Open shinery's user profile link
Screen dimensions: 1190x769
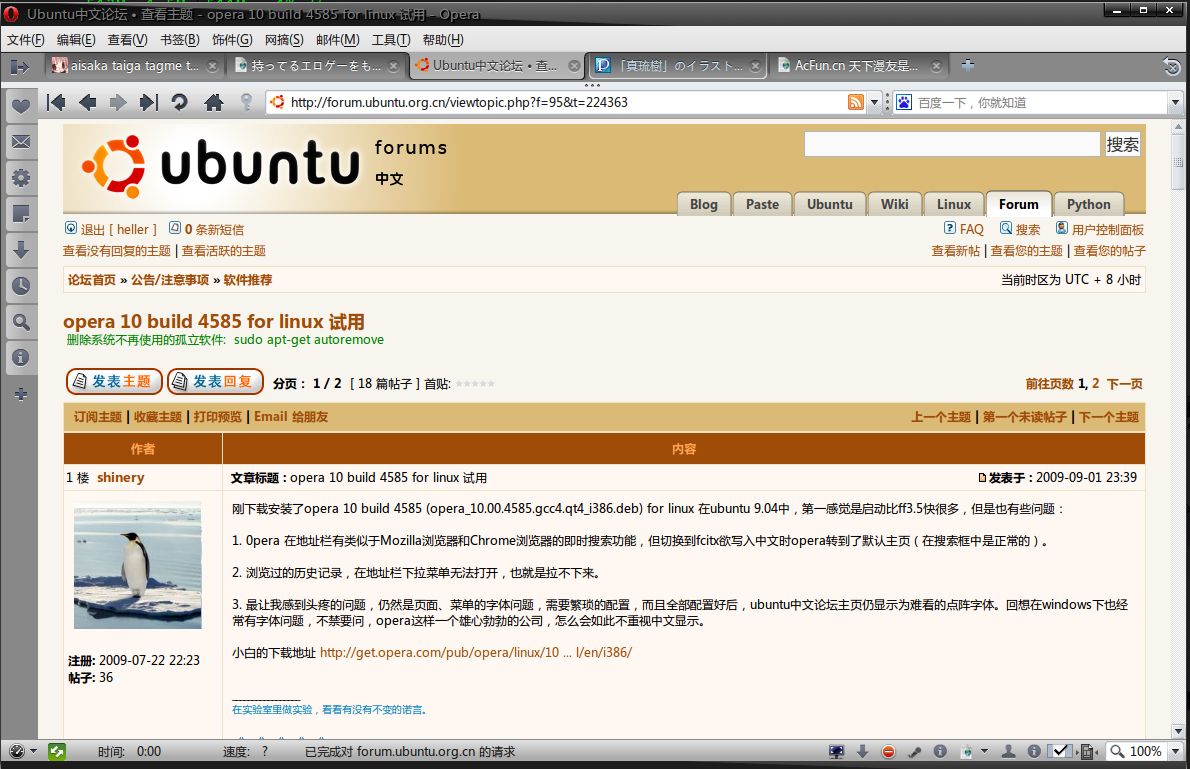121,477
